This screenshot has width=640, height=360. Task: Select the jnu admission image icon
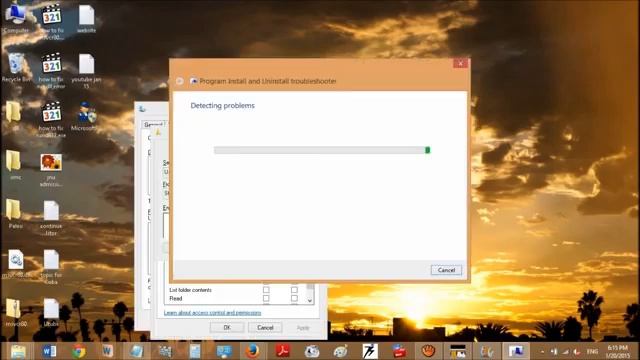tap(51, 170)
